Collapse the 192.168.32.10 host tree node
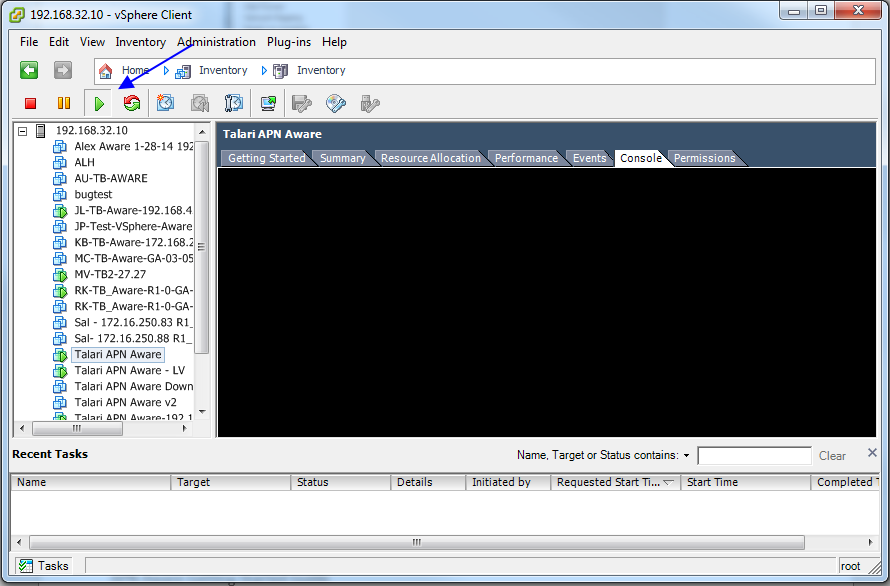Screen dimensions: 890x586 pyautogui.click(x=23, y=131)
